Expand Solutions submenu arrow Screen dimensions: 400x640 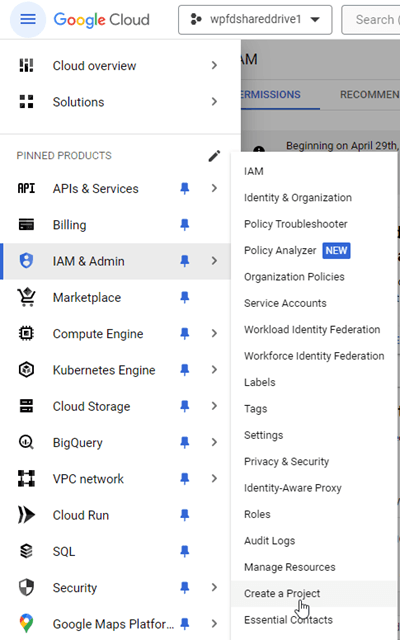[214, 102]
